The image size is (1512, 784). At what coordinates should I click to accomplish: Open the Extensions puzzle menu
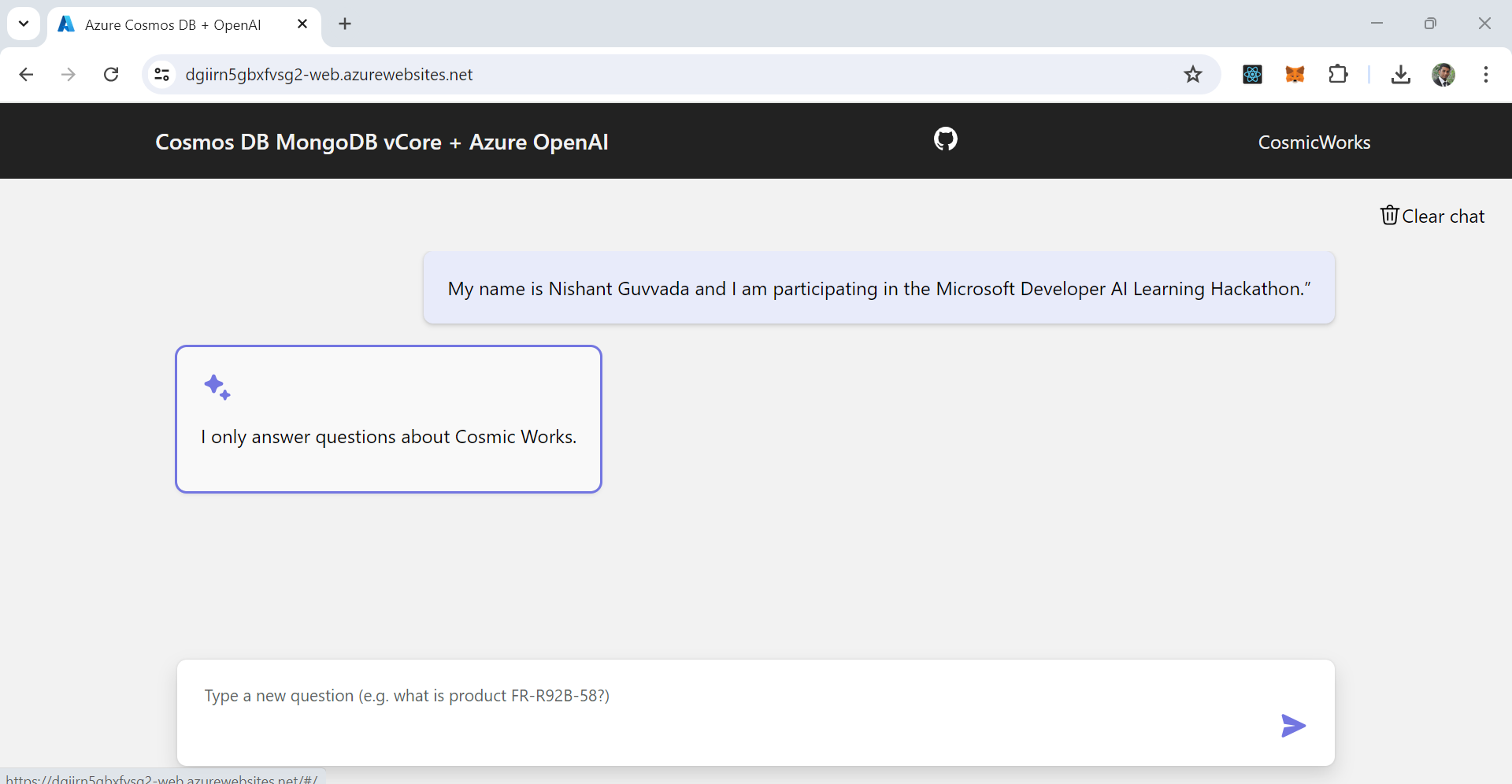(x=1338, y=75)
